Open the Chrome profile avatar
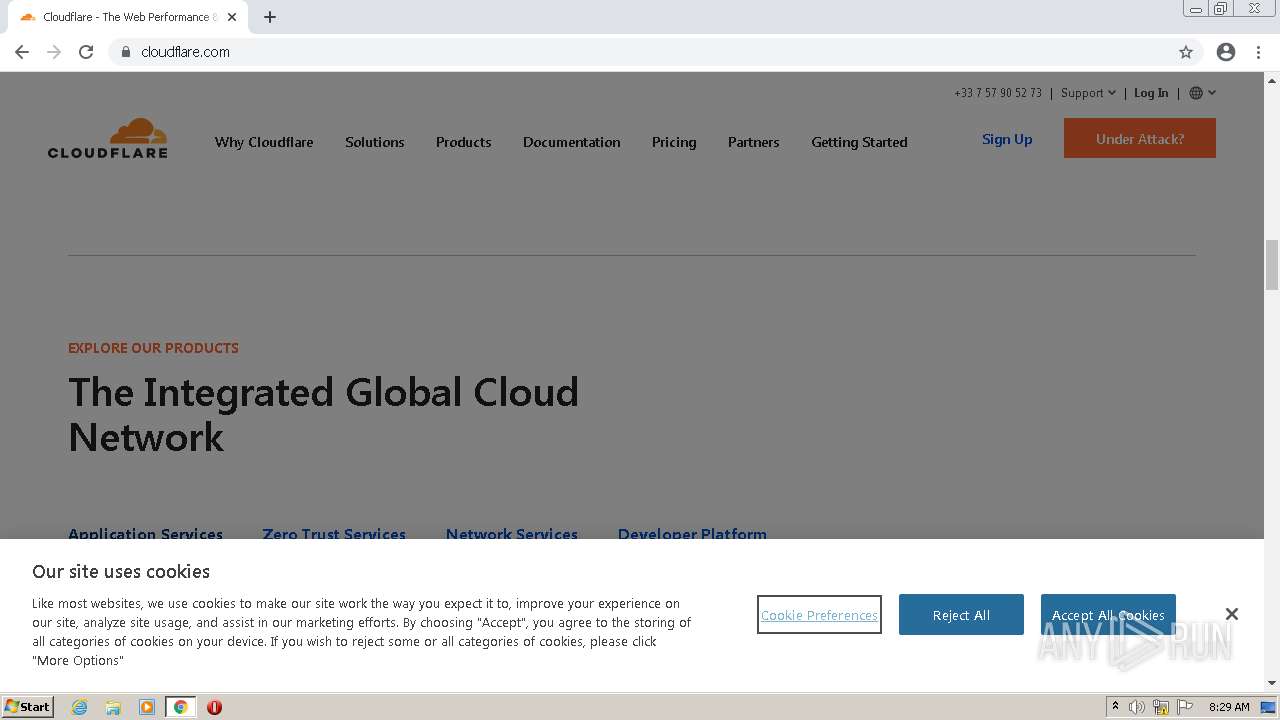 [1226, 52]
